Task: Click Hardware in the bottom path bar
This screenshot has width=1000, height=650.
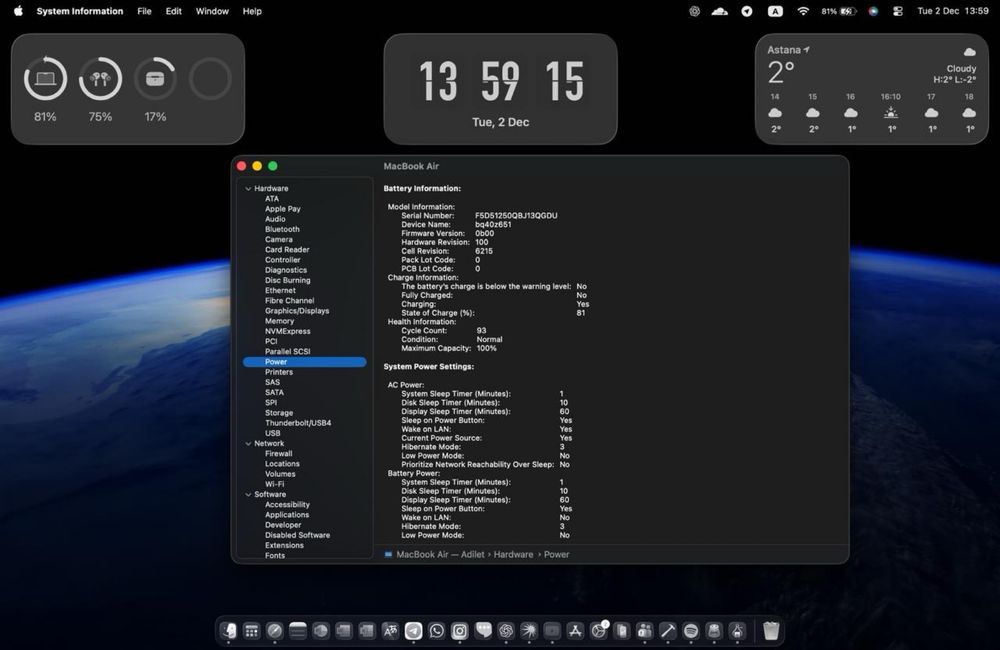Action: pos(513,554)
